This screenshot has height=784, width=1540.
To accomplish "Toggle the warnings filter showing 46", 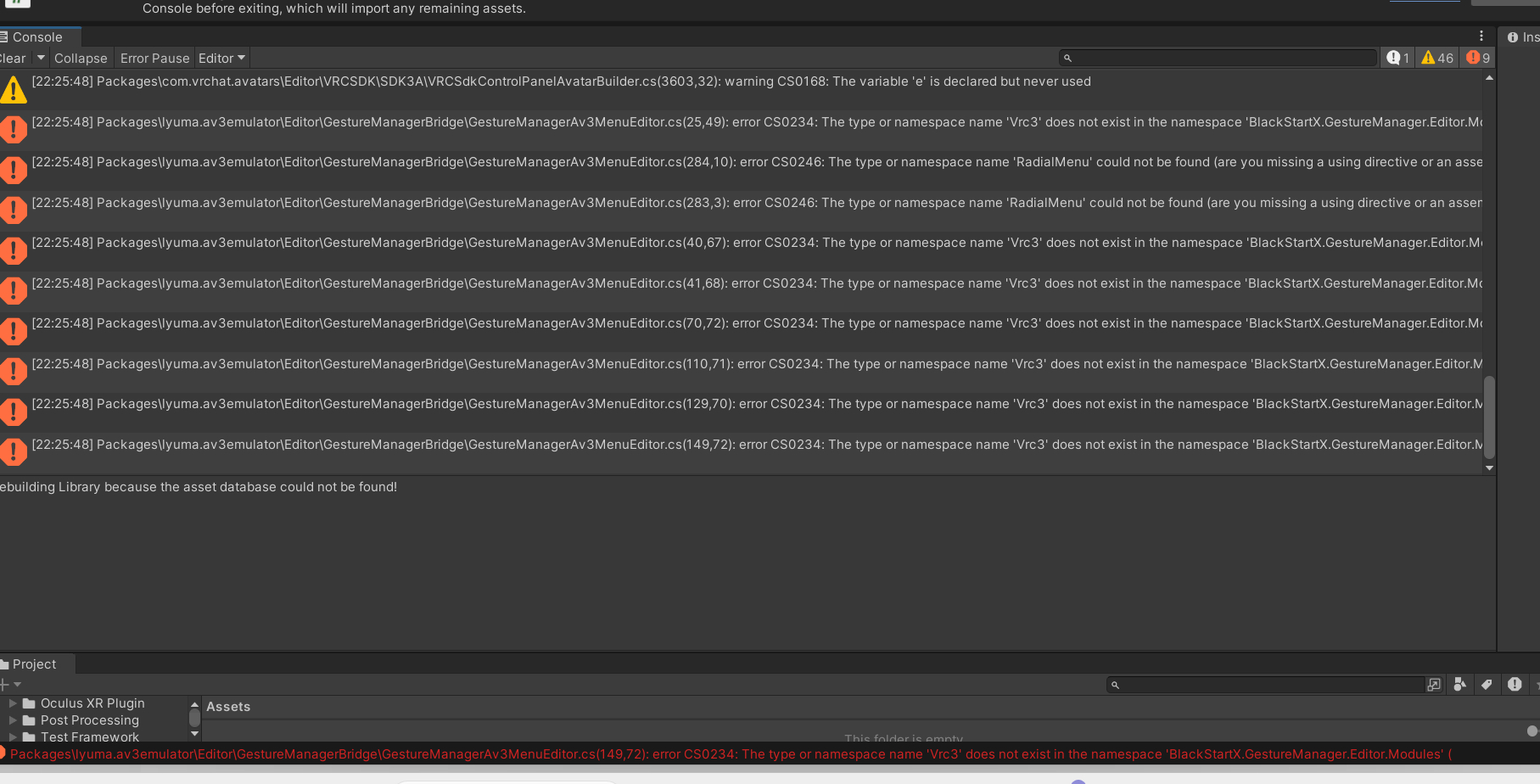I will [1437, 58].
